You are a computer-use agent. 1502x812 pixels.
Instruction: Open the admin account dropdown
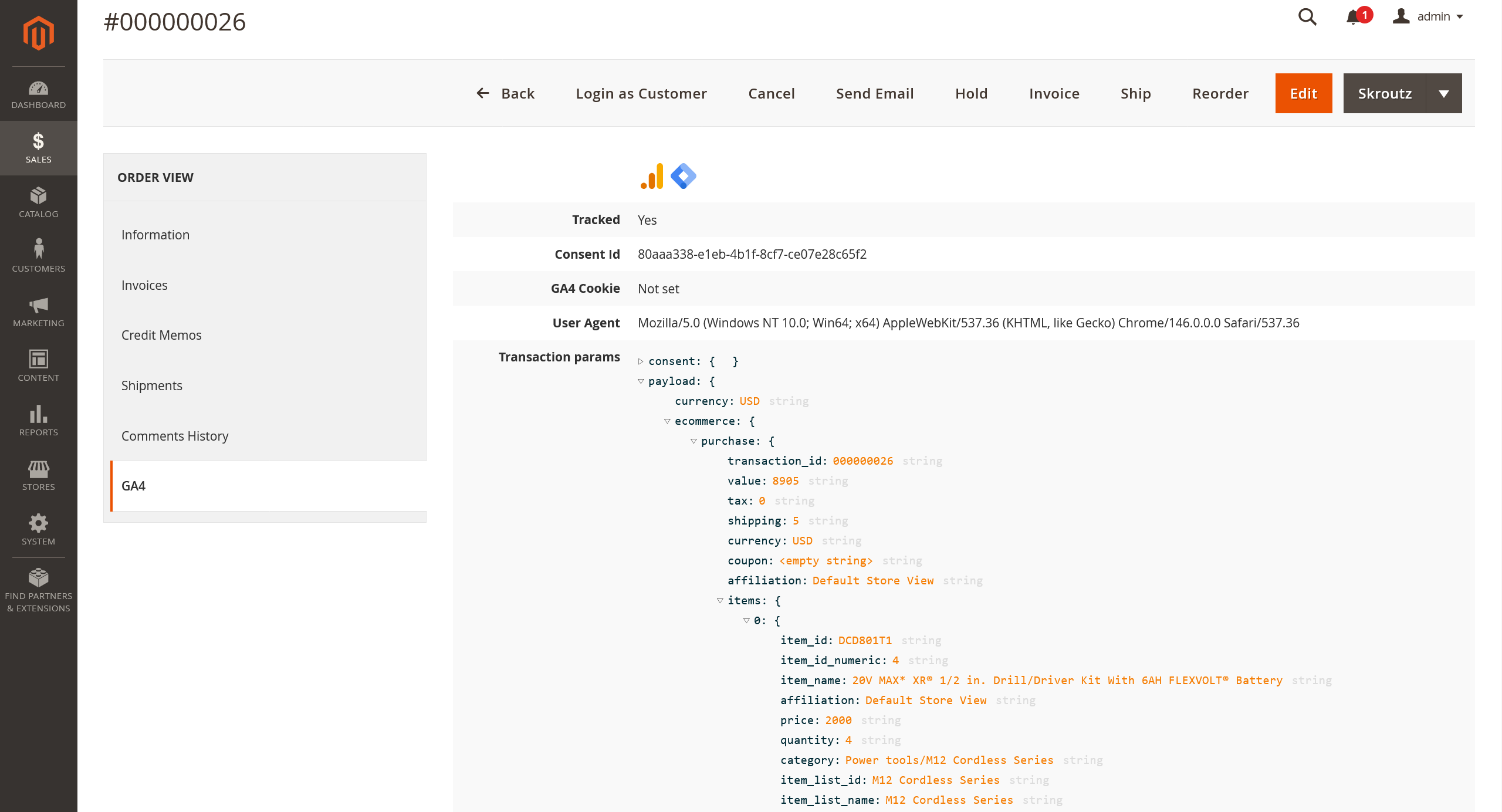click(1428, 16)
